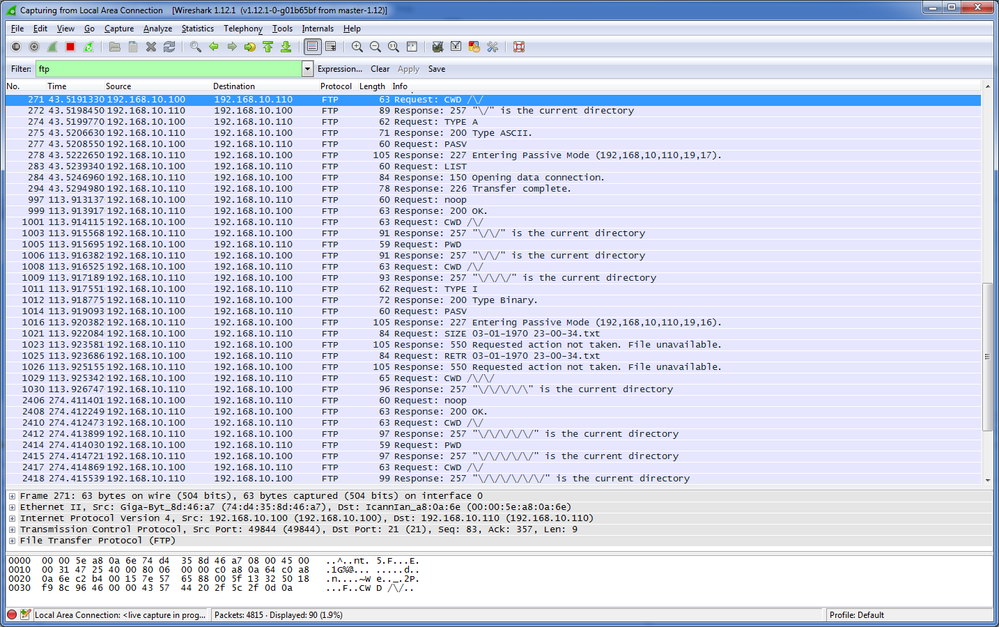Zoom in on the packet list
The width and height of the screenshot is (999, 627).
click(357, 47)
